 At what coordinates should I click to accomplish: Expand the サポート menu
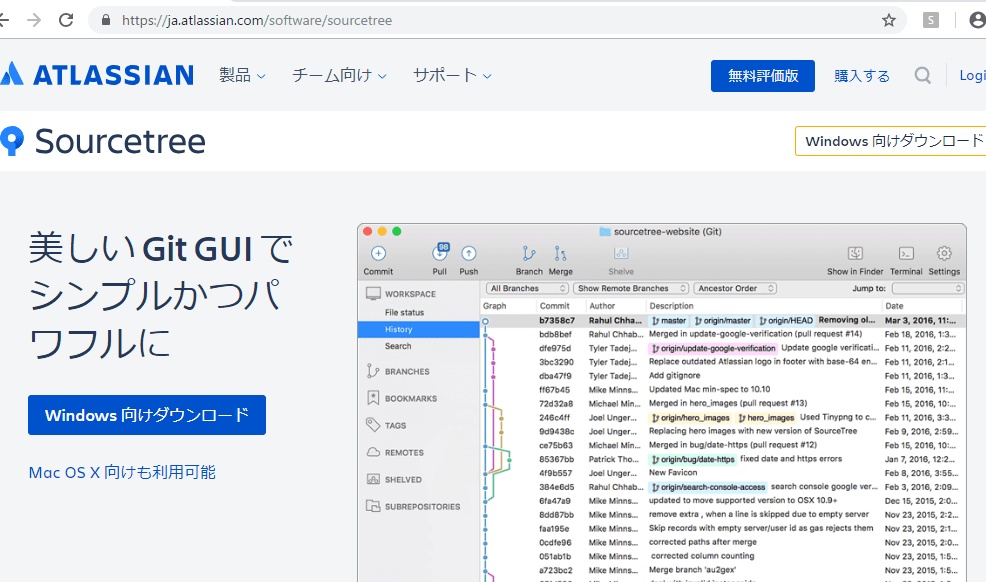pyautogui.click(x=451, y=75)
